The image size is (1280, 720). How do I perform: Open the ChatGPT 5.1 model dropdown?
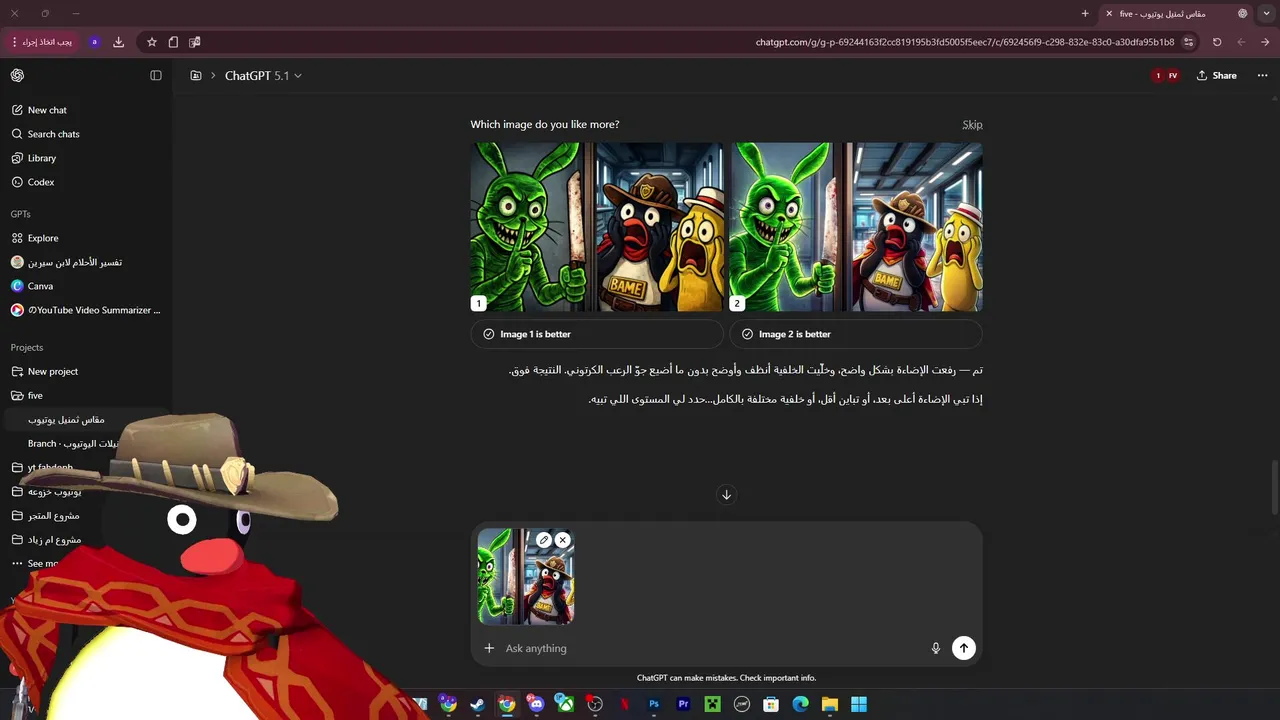click(x=263, y=76)
